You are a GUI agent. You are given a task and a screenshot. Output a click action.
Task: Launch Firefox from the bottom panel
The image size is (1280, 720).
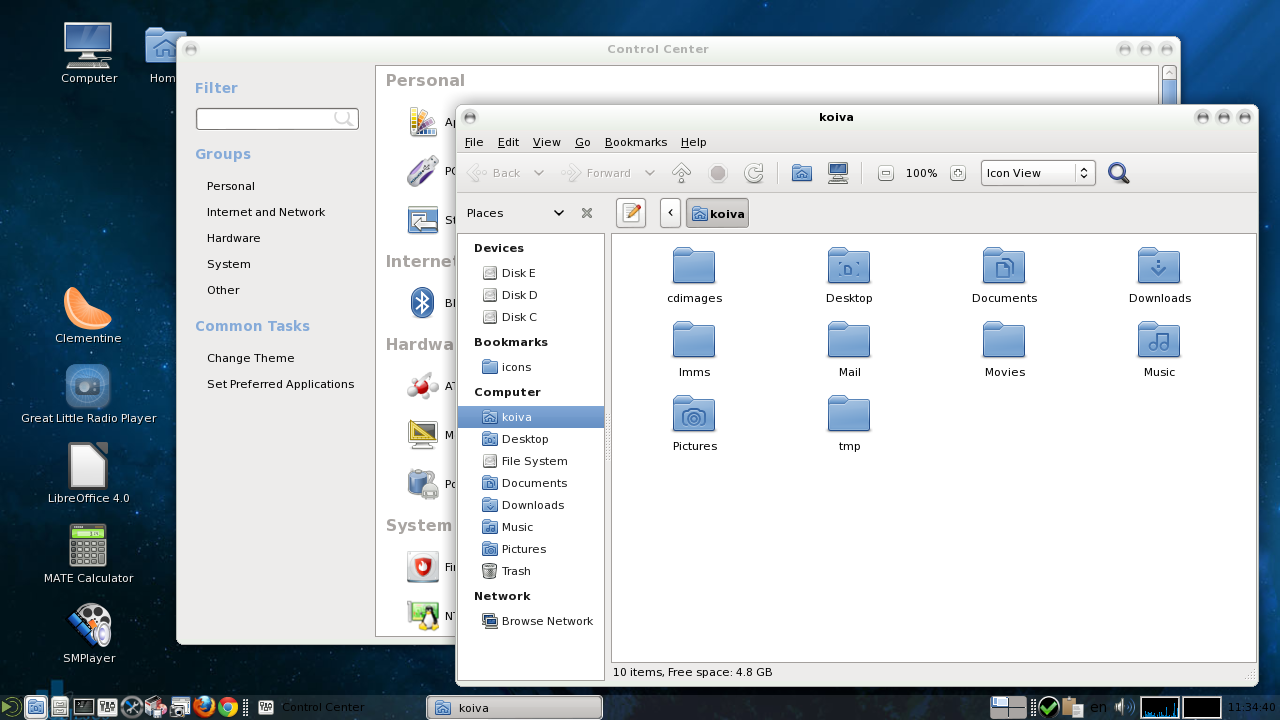[x=205, y=707]
